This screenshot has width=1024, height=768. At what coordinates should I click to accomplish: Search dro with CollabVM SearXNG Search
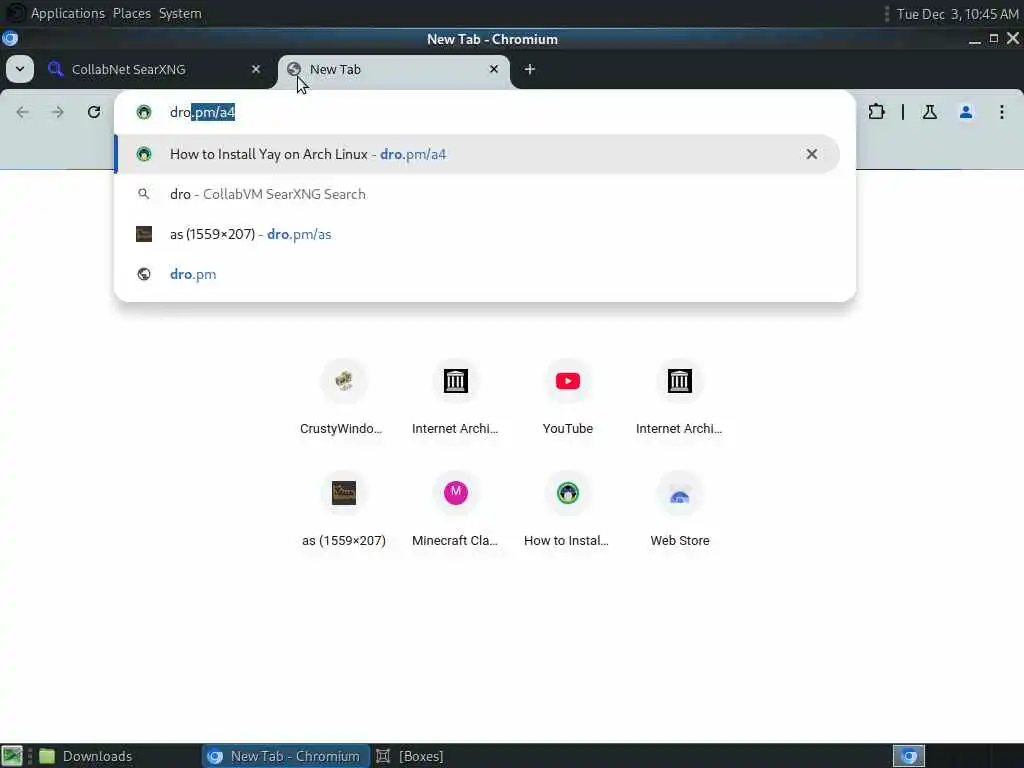click(x=477, y=194)
